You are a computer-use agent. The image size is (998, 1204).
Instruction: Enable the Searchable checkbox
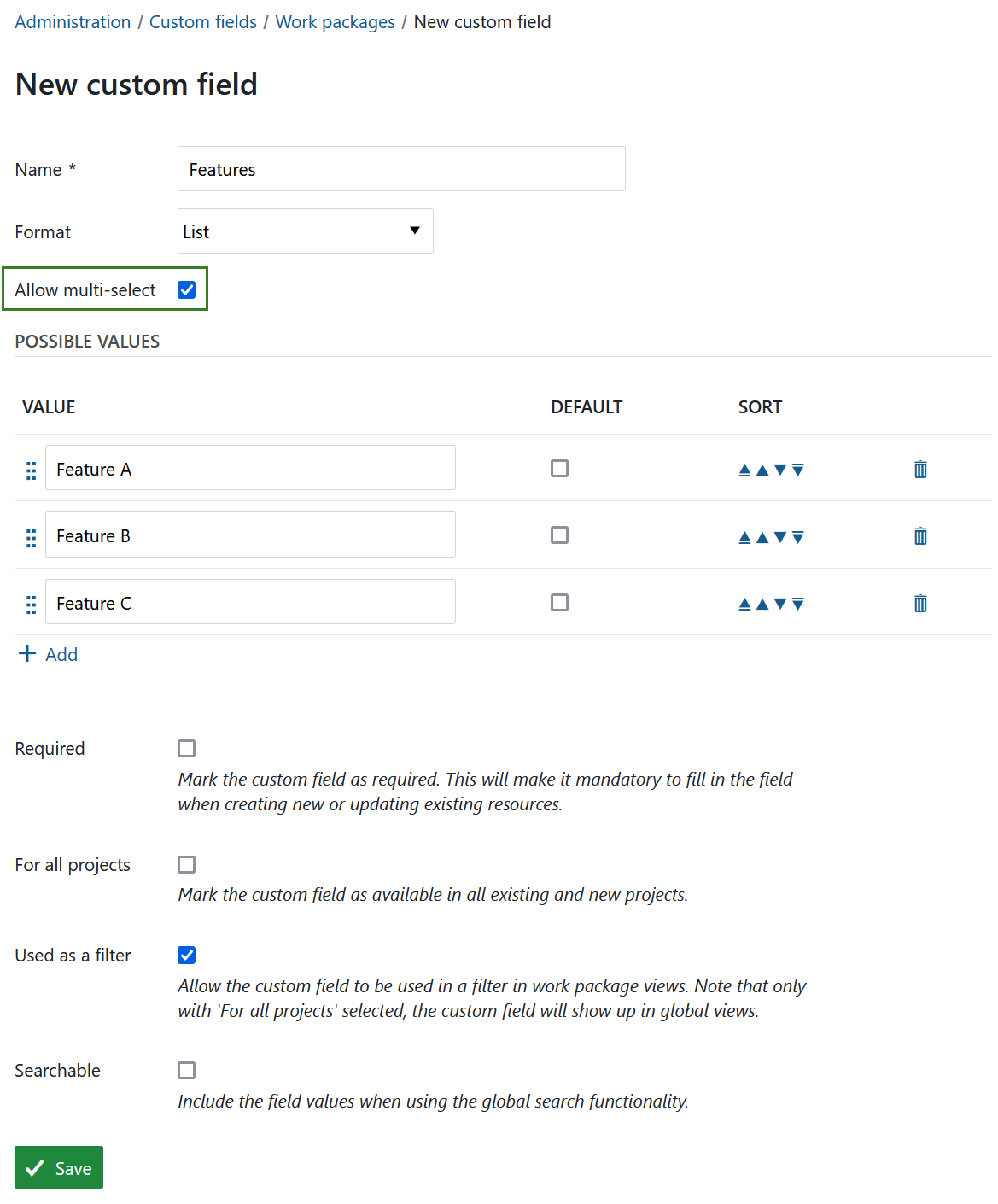[187, 1071]
